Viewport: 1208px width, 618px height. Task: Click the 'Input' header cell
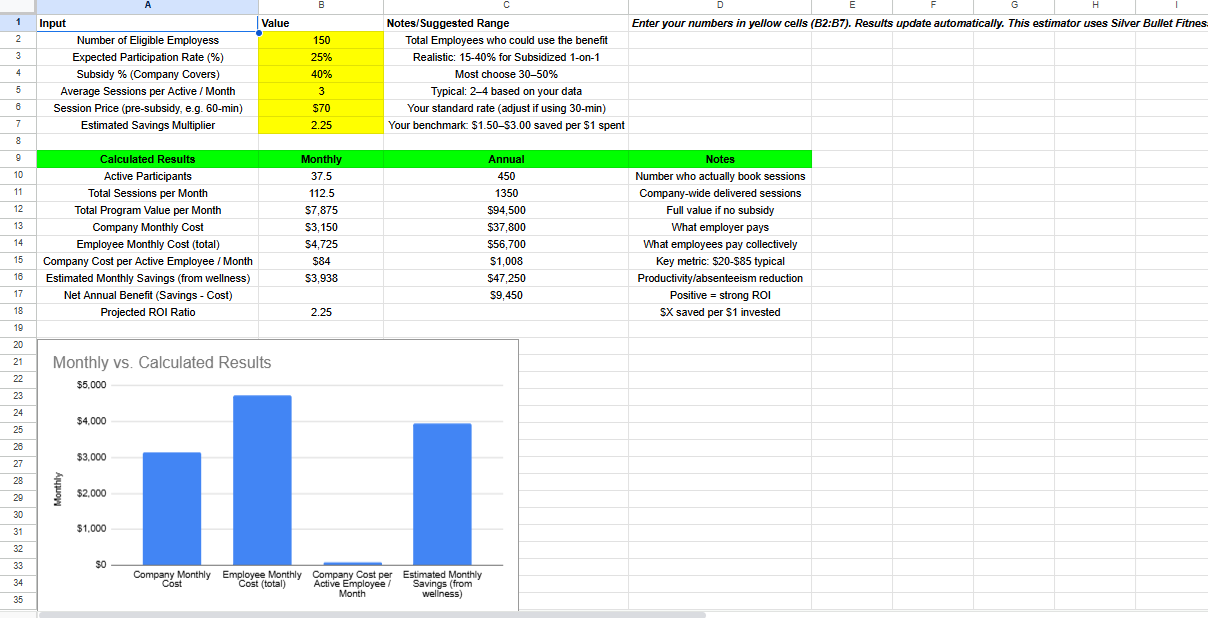coord(147,23)
